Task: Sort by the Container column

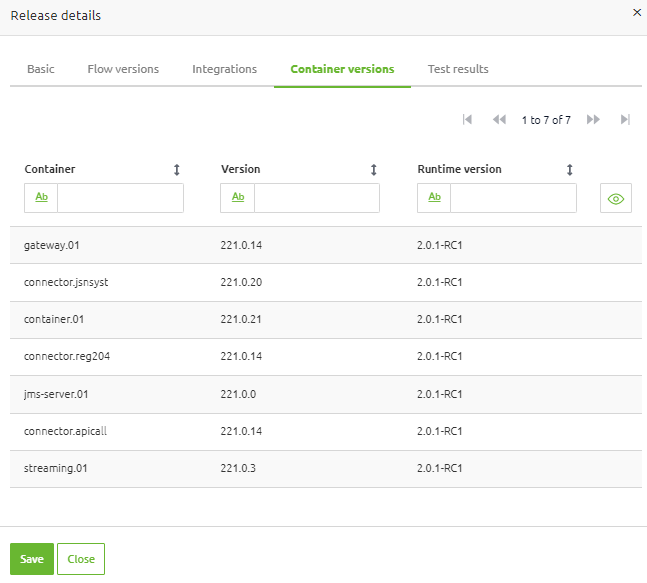Action: 177,170
